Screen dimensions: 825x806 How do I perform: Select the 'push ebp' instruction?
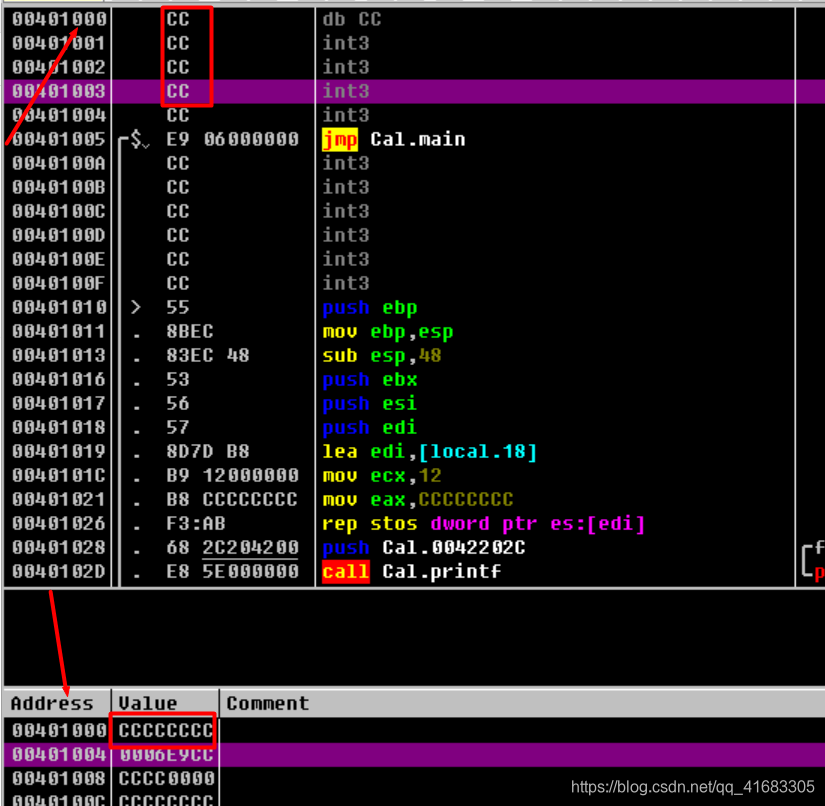(369, 308)
